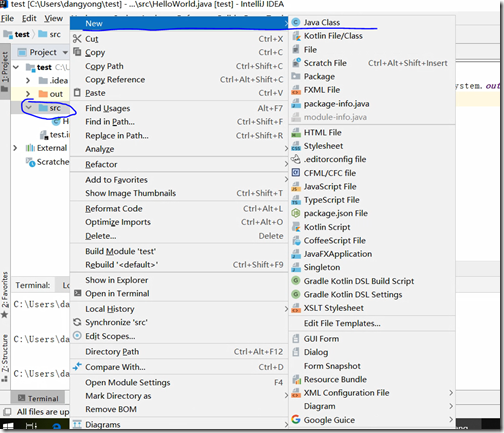Image resolution: width=504 pixels, height=433 pixels.
Task: Click the Scratch File icon
Action: coord(296,63)
